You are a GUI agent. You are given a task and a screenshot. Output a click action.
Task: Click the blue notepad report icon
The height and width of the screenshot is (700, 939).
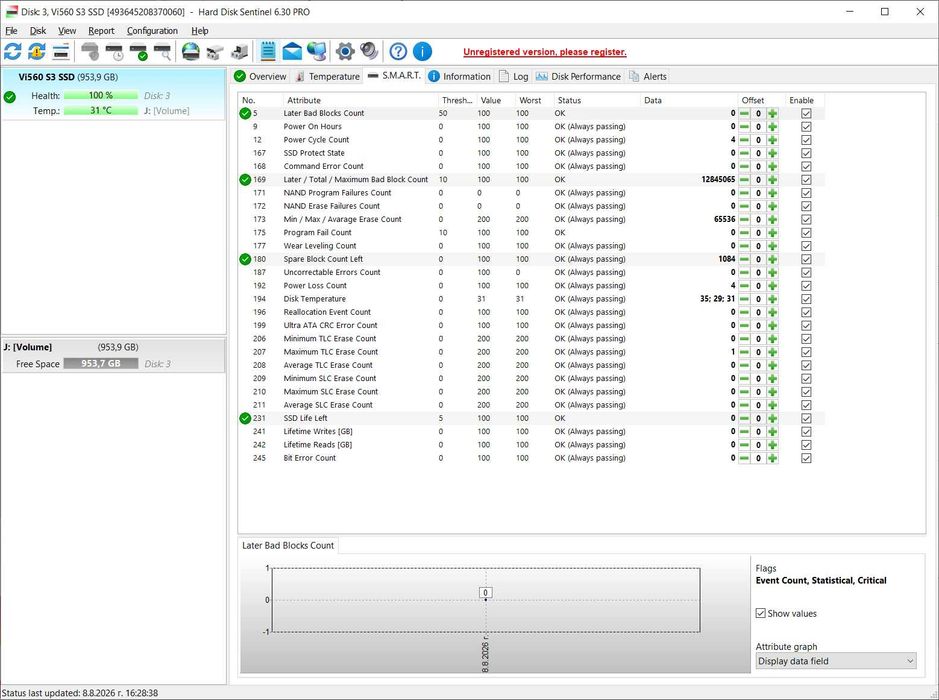click(x=268, y=52)
